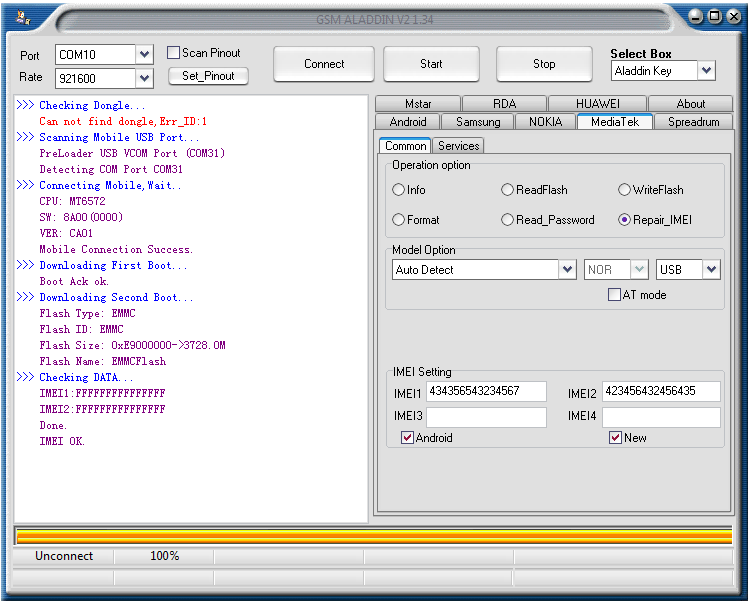Screen dimensions: 748x602
Task: Click the 'IMEI OK.' log line
Action: (x=62, y=441)
